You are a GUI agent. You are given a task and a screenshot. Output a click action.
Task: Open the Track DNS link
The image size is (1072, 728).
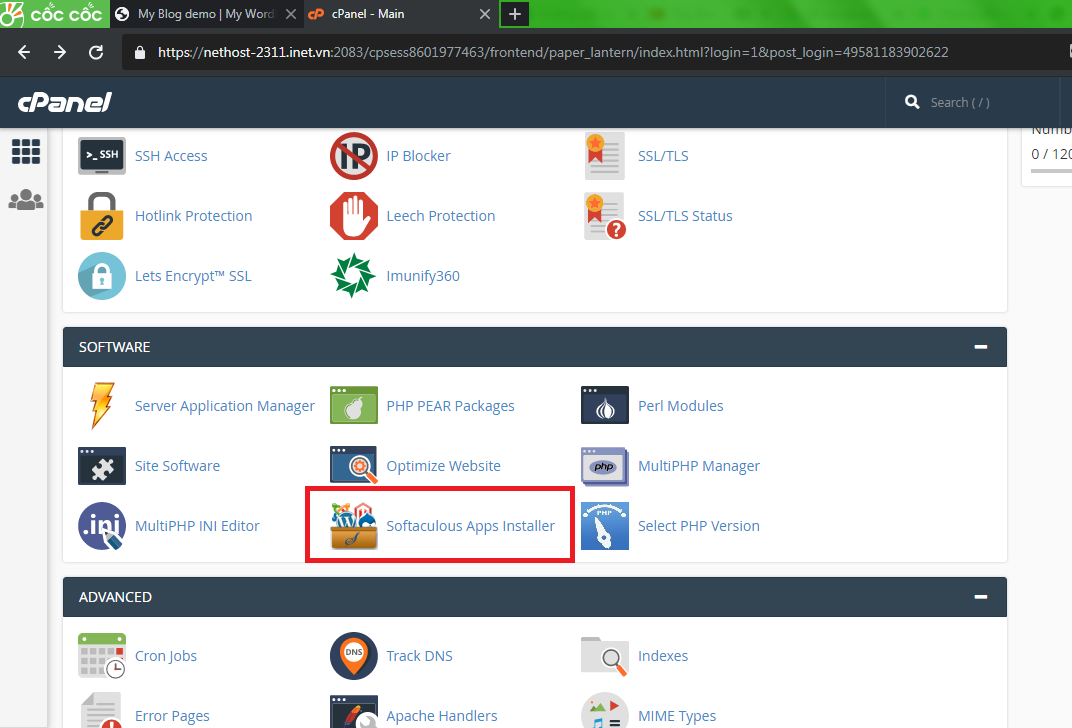(420, 656)
